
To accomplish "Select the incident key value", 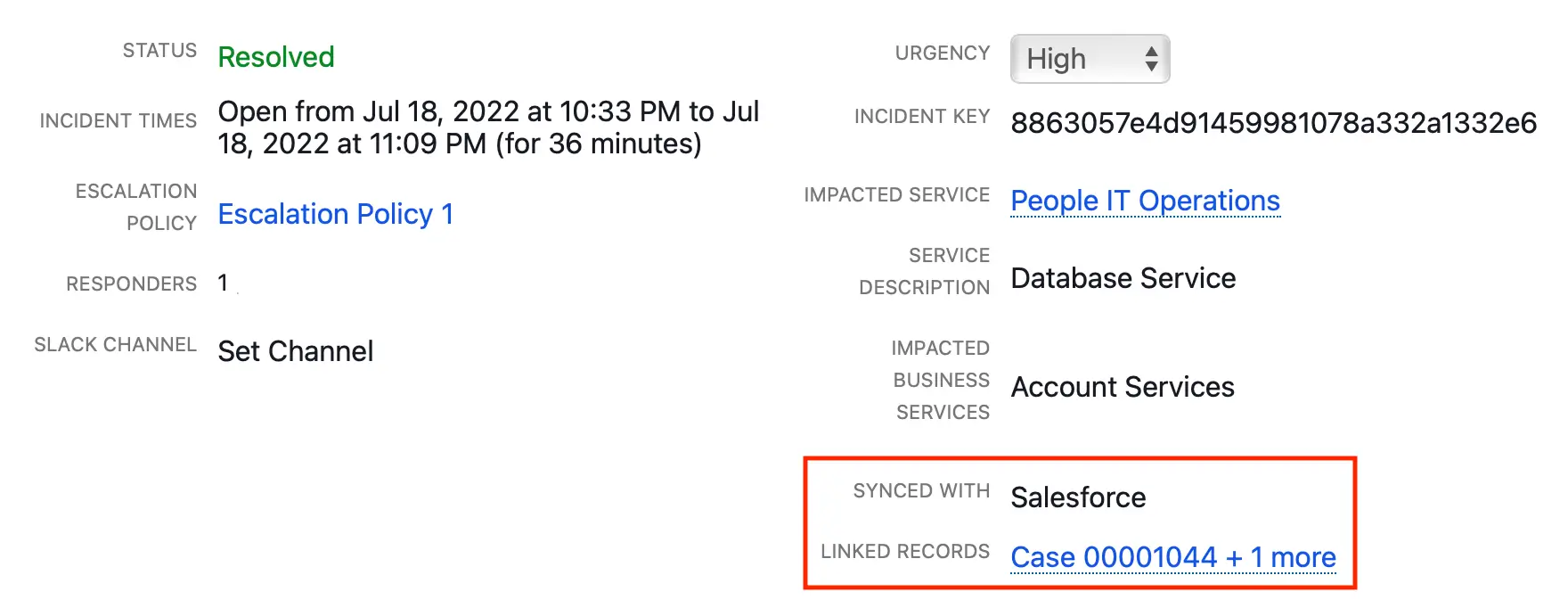I will coord(1274,123).
